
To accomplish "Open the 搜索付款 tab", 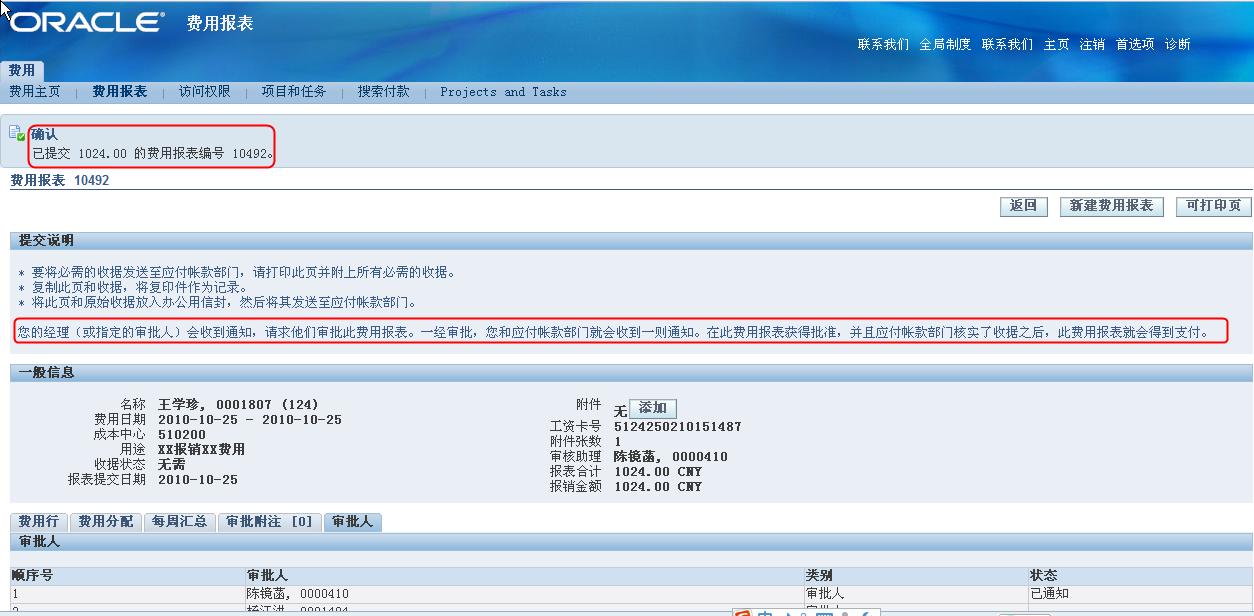I will pos(384,91).
